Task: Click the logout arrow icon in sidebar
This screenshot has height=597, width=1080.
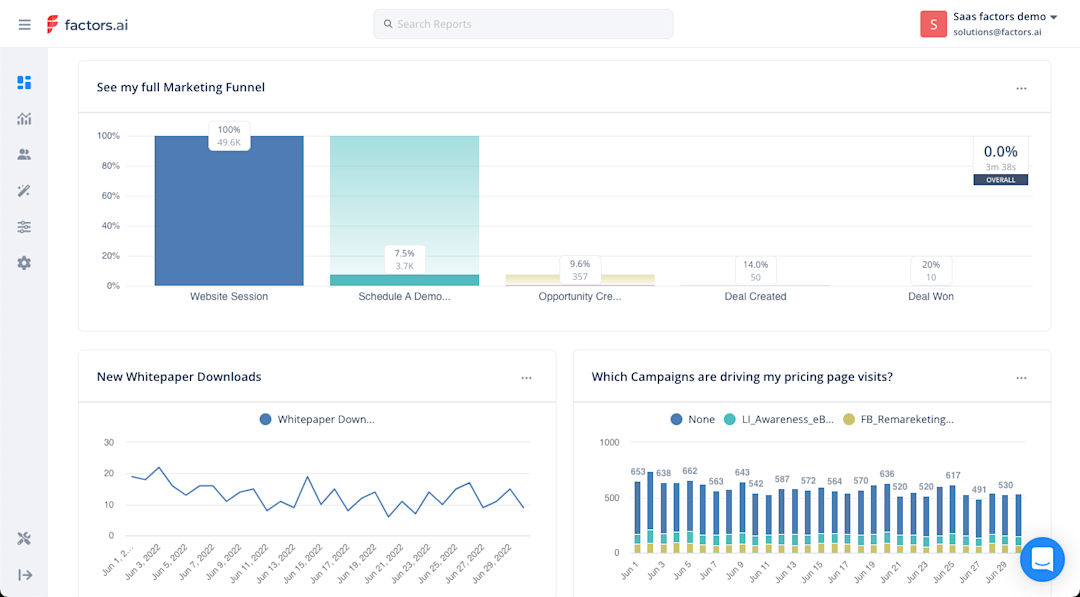Action: coord(25,575)
